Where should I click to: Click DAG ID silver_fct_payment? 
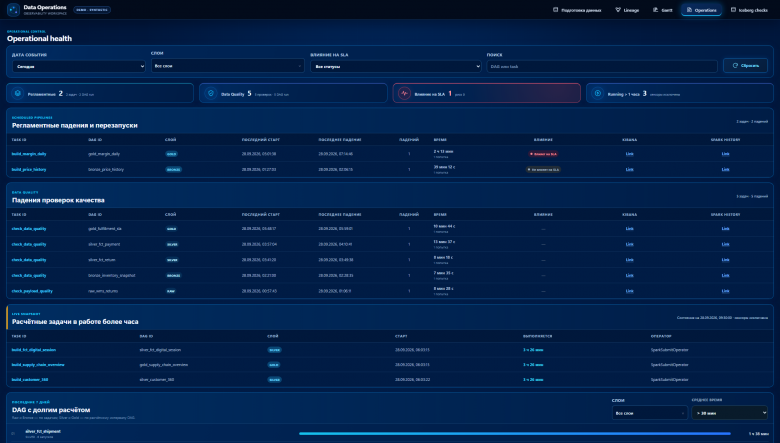104,244
